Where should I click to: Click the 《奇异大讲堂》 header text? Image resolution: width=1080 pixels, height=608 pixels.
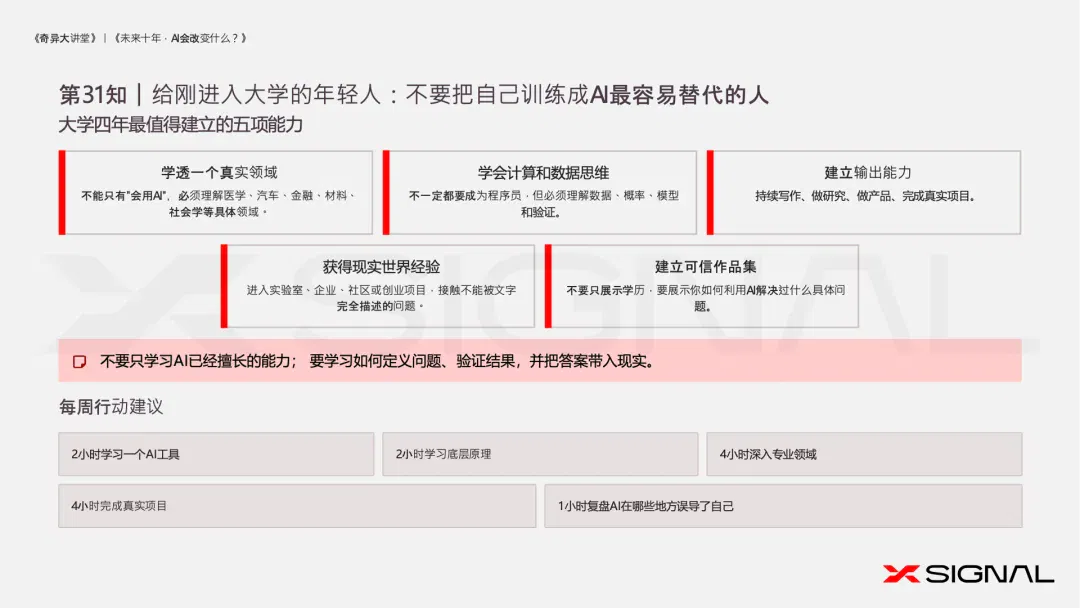pos(65,38)
